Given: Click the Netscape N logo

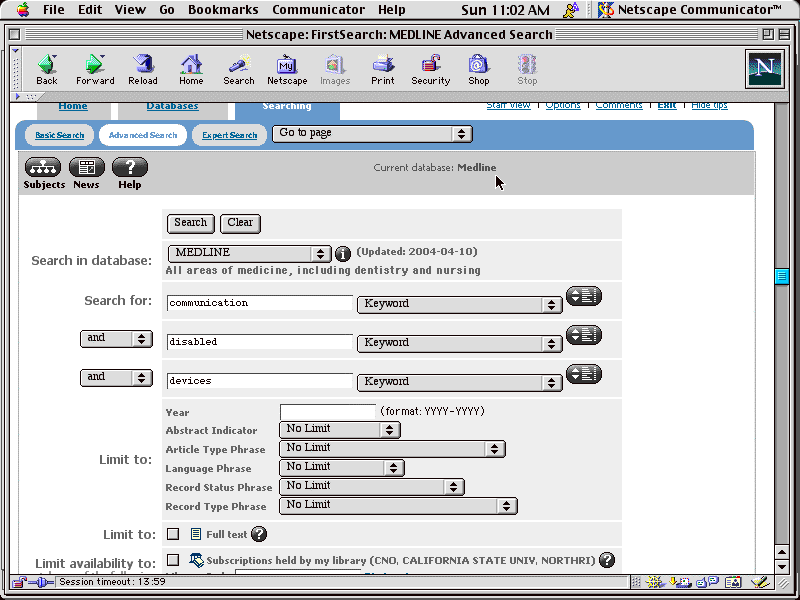Looking at the screenshot, I should [764, 69].
